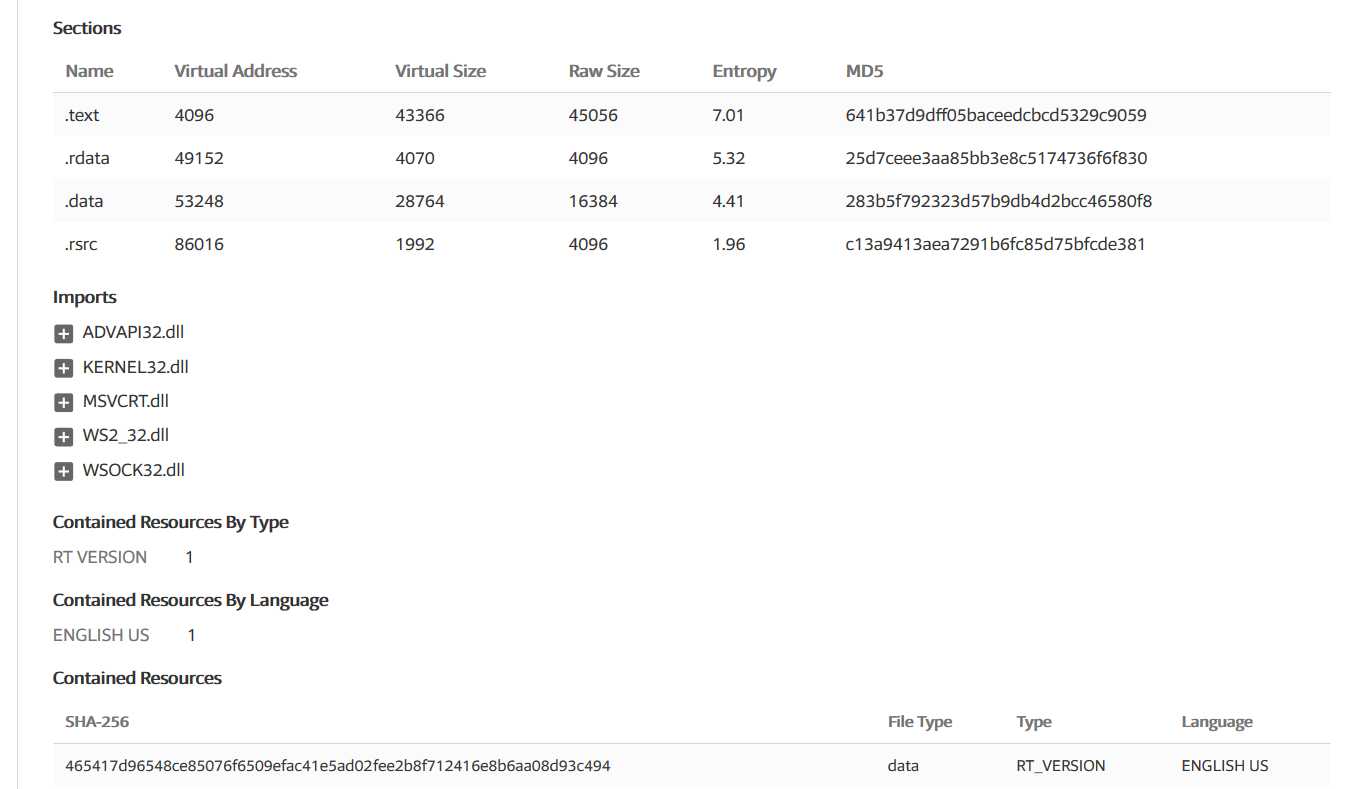The image size is (1356, 789).
Task: Expand the WS2_32.dll imports
Action: [64, 437]
